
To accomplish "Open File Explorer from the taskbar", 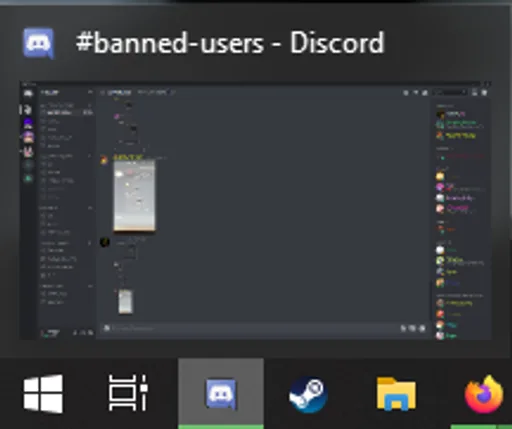I will (396, 393).
